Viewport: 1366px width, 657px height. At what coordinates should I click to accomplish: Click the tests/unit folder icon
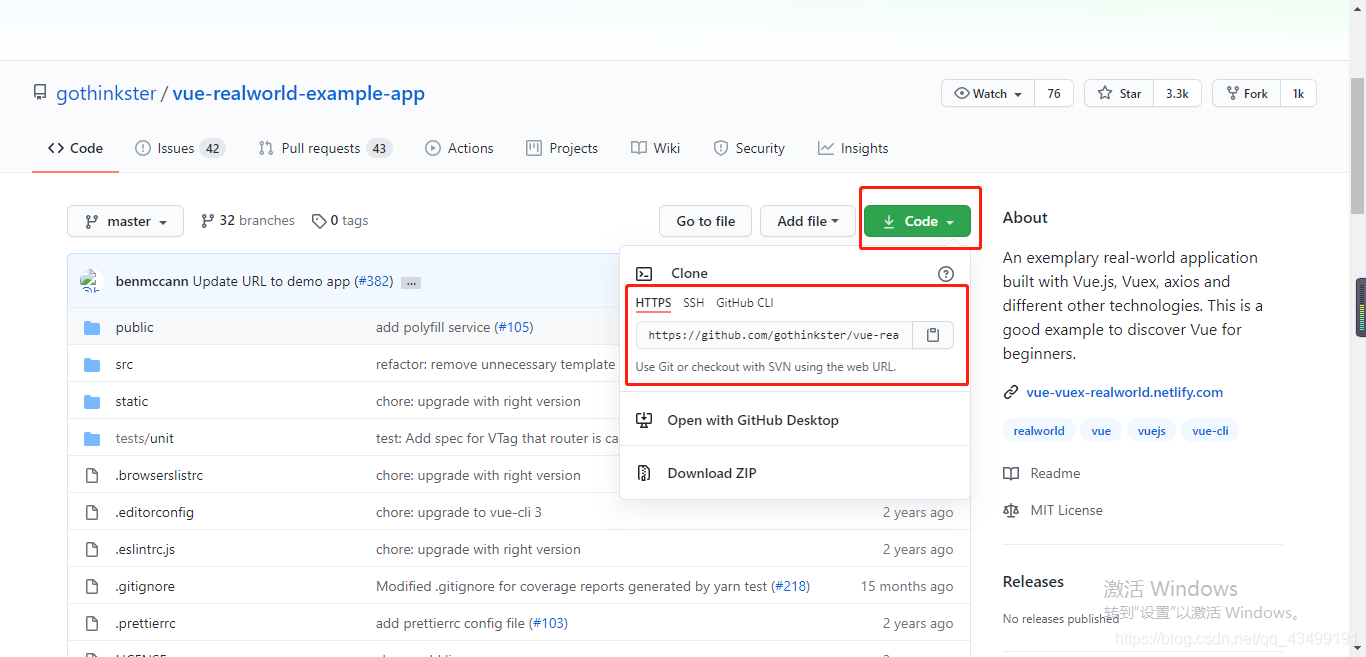92,439
